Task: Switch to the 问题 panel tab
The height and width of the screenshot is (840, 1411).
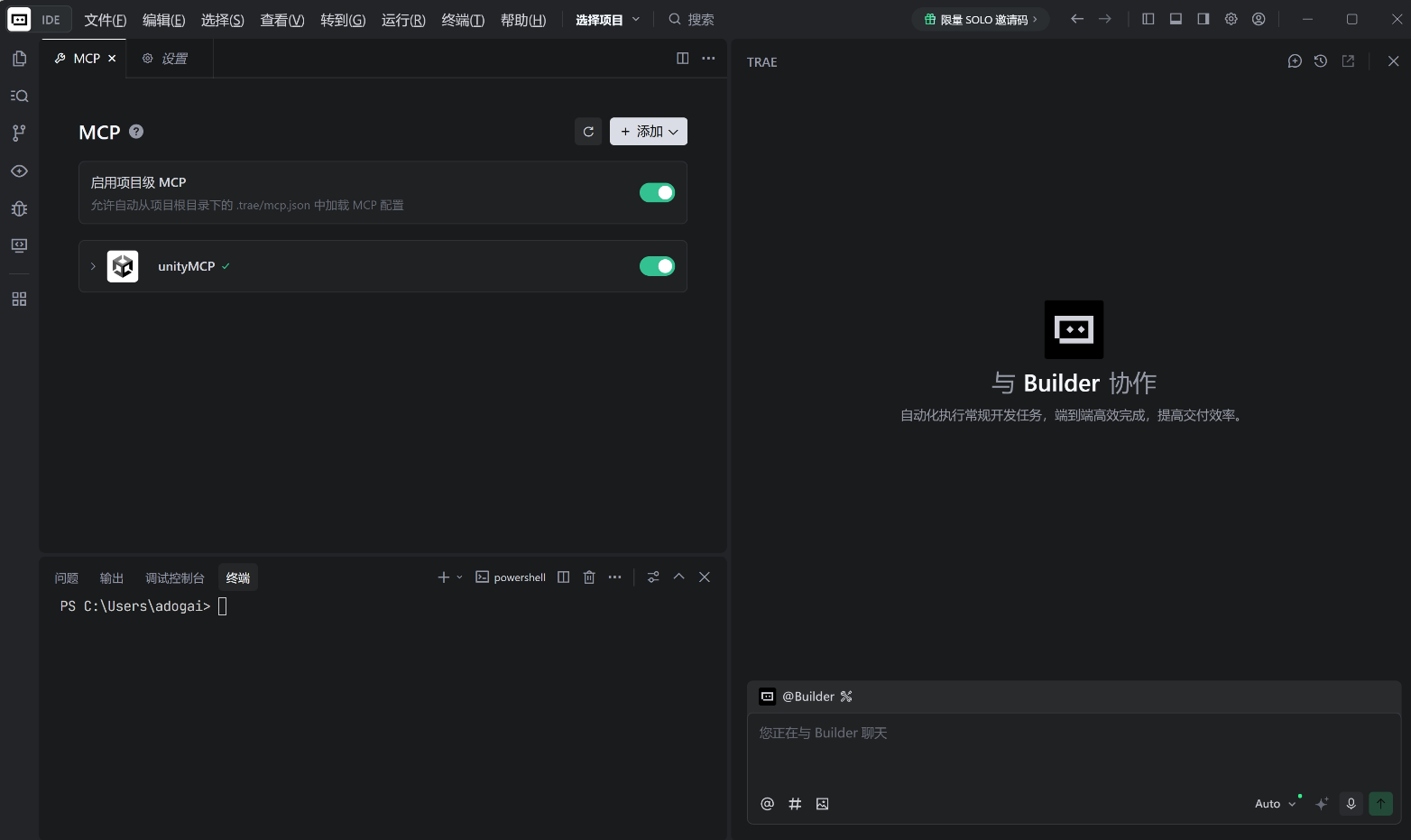Action: coord(67,577)
